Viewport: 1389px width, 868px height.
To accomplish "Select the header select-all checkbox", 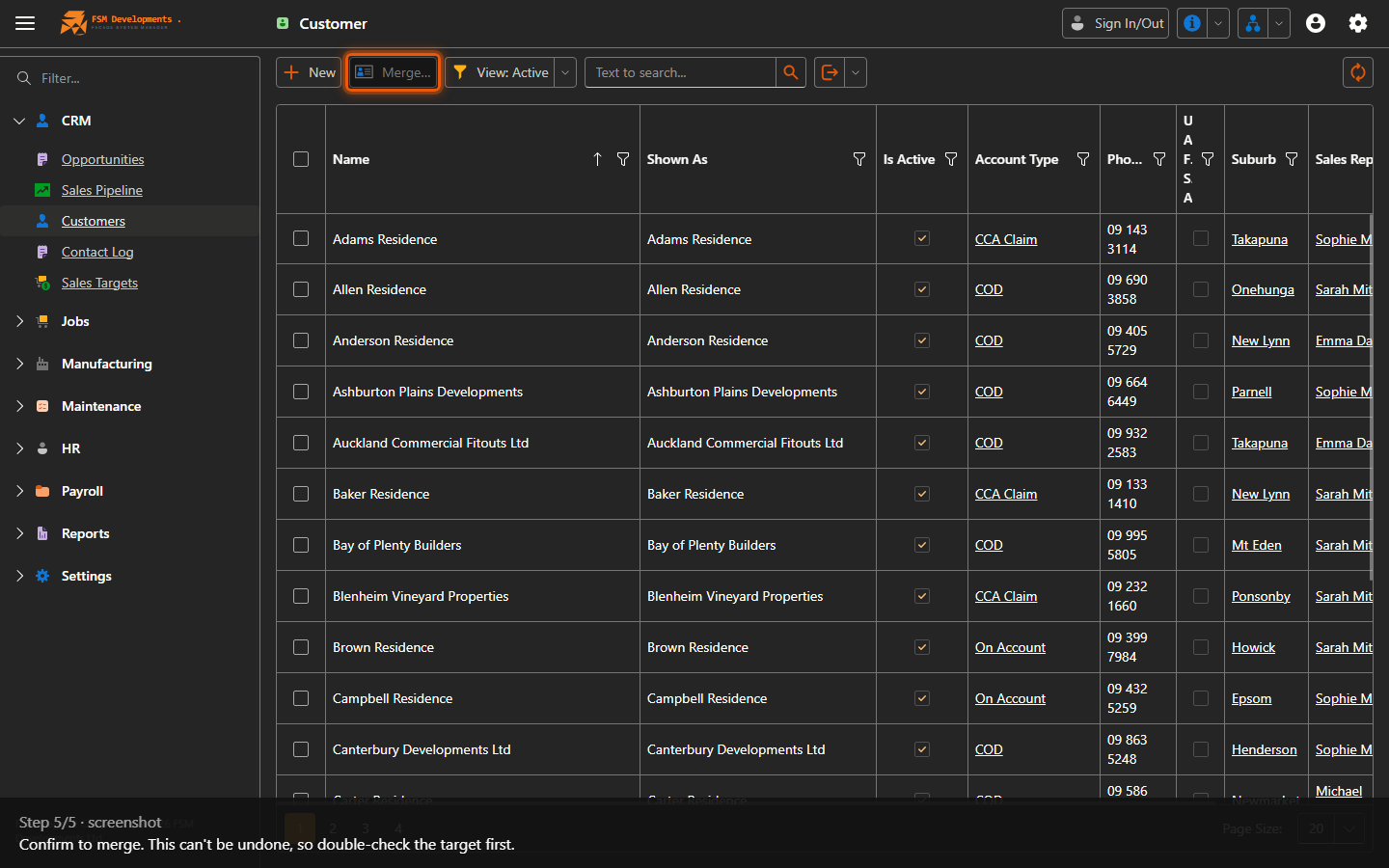I will [x=301, y=159].
